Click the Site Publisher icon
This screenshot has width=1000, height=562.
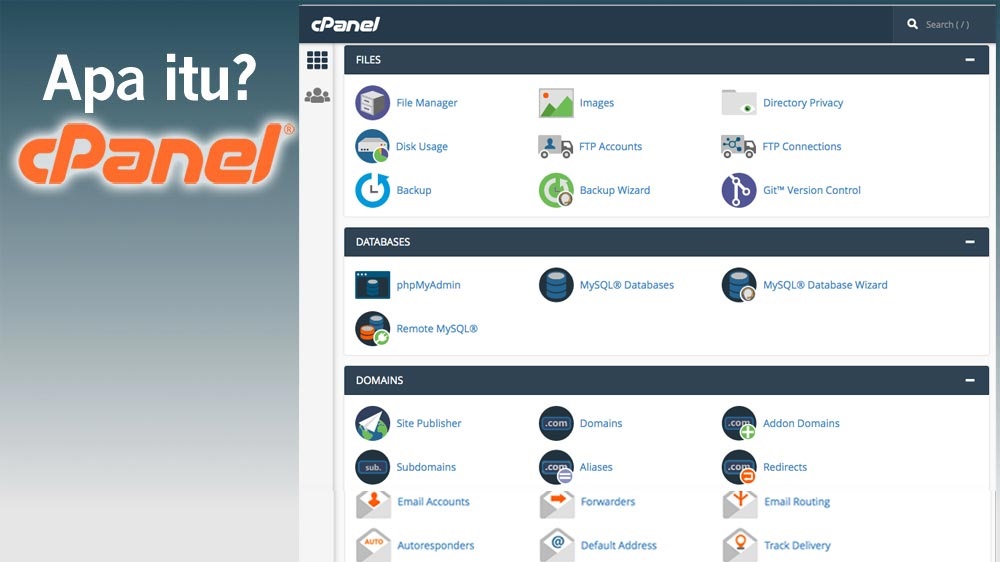372,424
